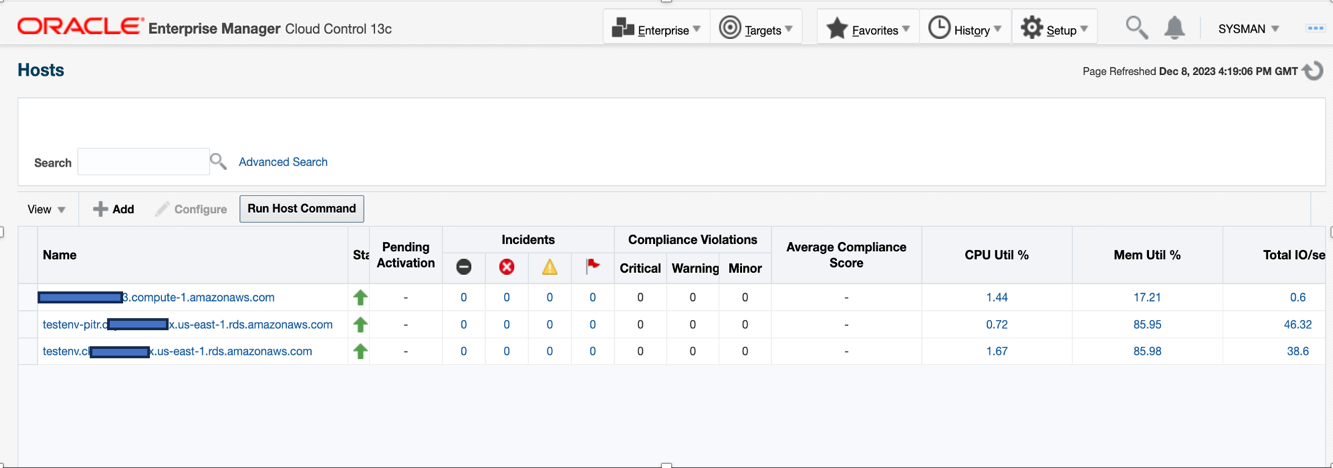Click fatal incidents count for compute-1 host
The width and height of the screenshot is (1333, 468).
pyautogui.click(x=464, y=297)
